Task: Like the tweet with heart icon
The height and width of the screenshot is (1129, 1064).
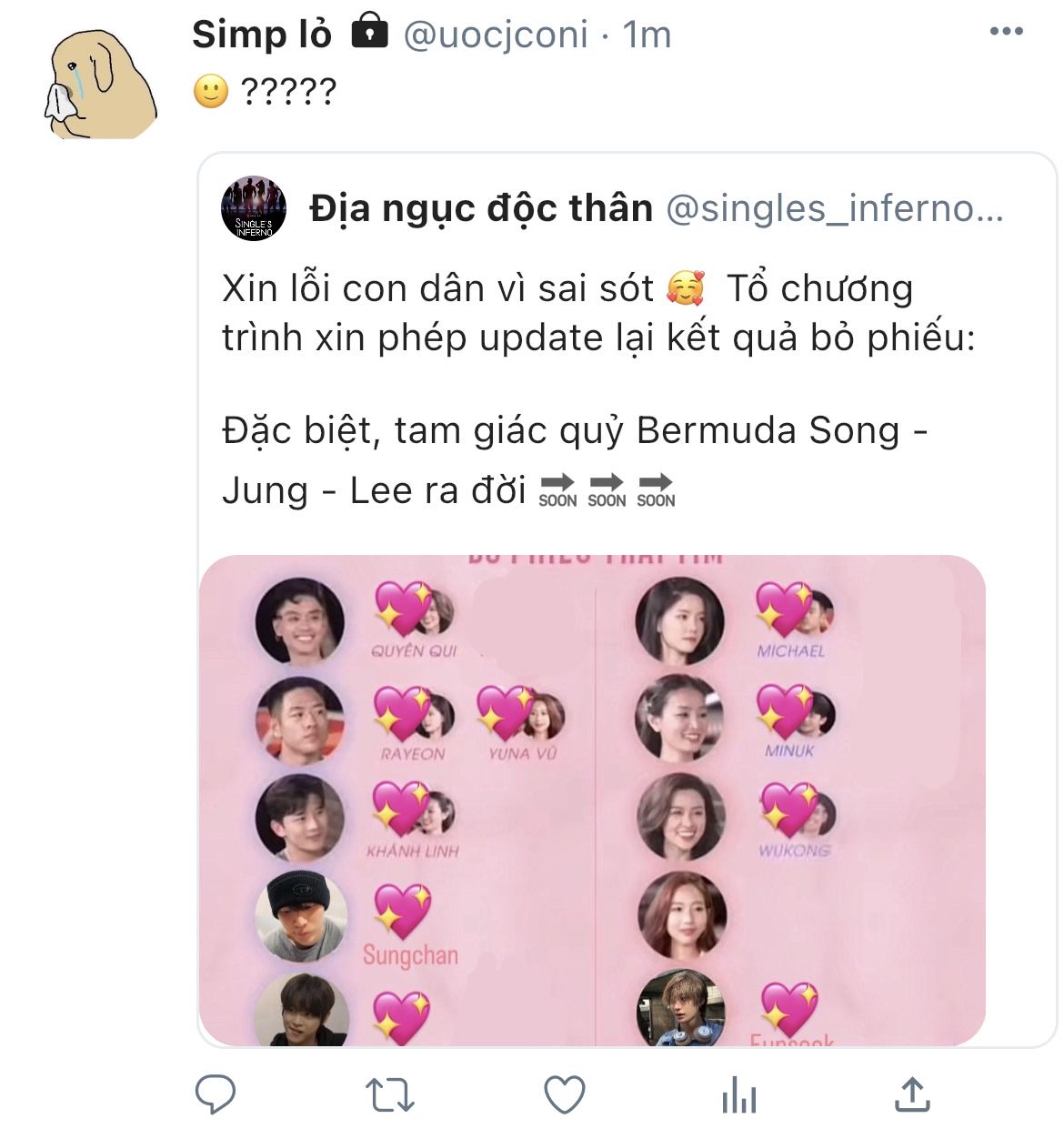Action: tap(565, 1094)
